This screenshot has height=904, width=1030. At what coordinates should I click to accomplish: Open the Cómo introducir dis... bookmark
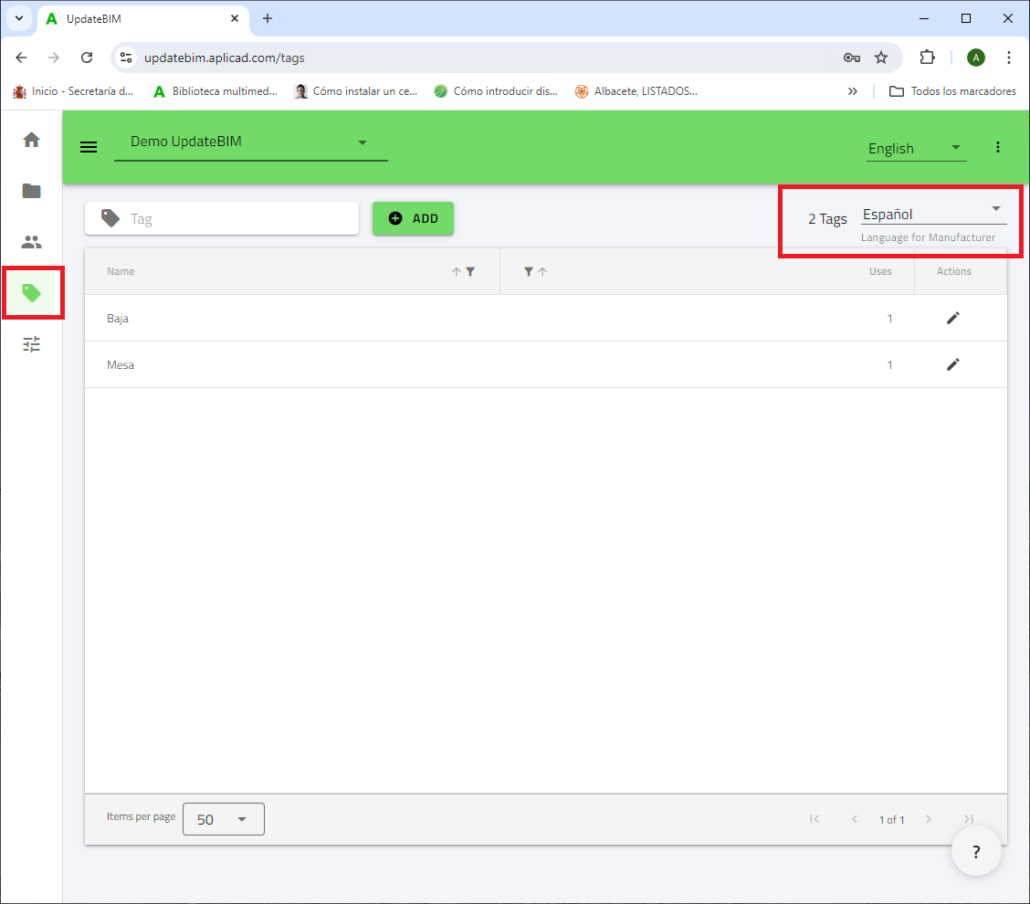tap(496, 91)
